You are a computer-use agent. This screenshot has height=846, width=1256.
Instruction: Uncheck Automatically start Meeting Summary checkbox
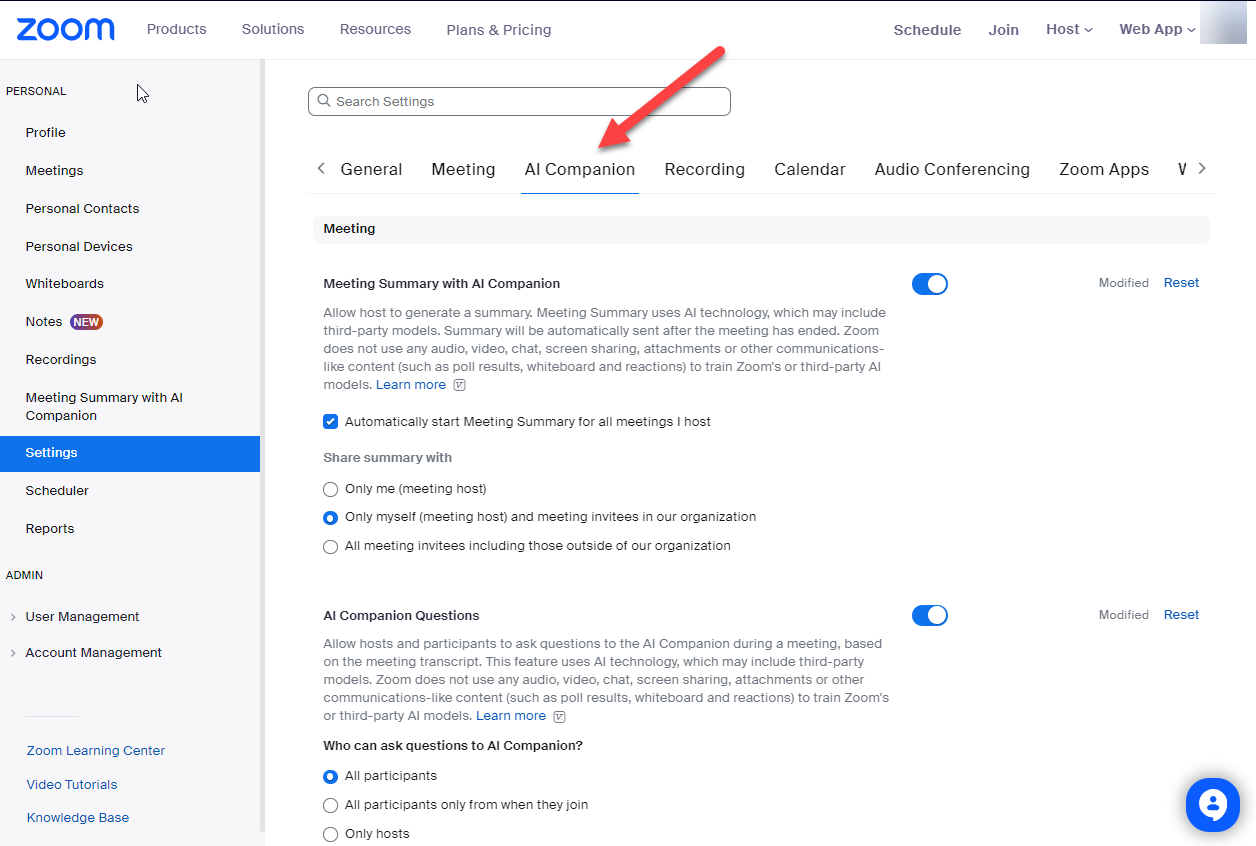tap(331, 422)
